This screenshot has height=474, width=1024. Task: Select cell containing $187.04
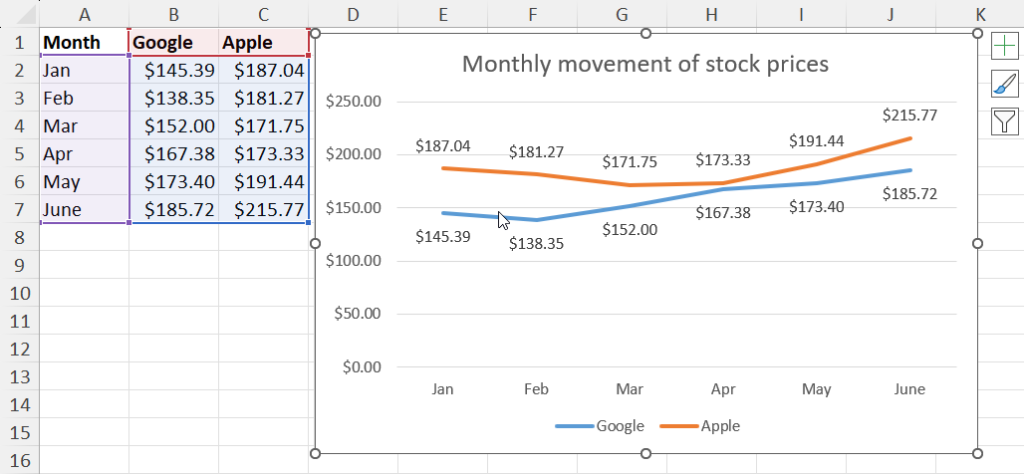264,70
